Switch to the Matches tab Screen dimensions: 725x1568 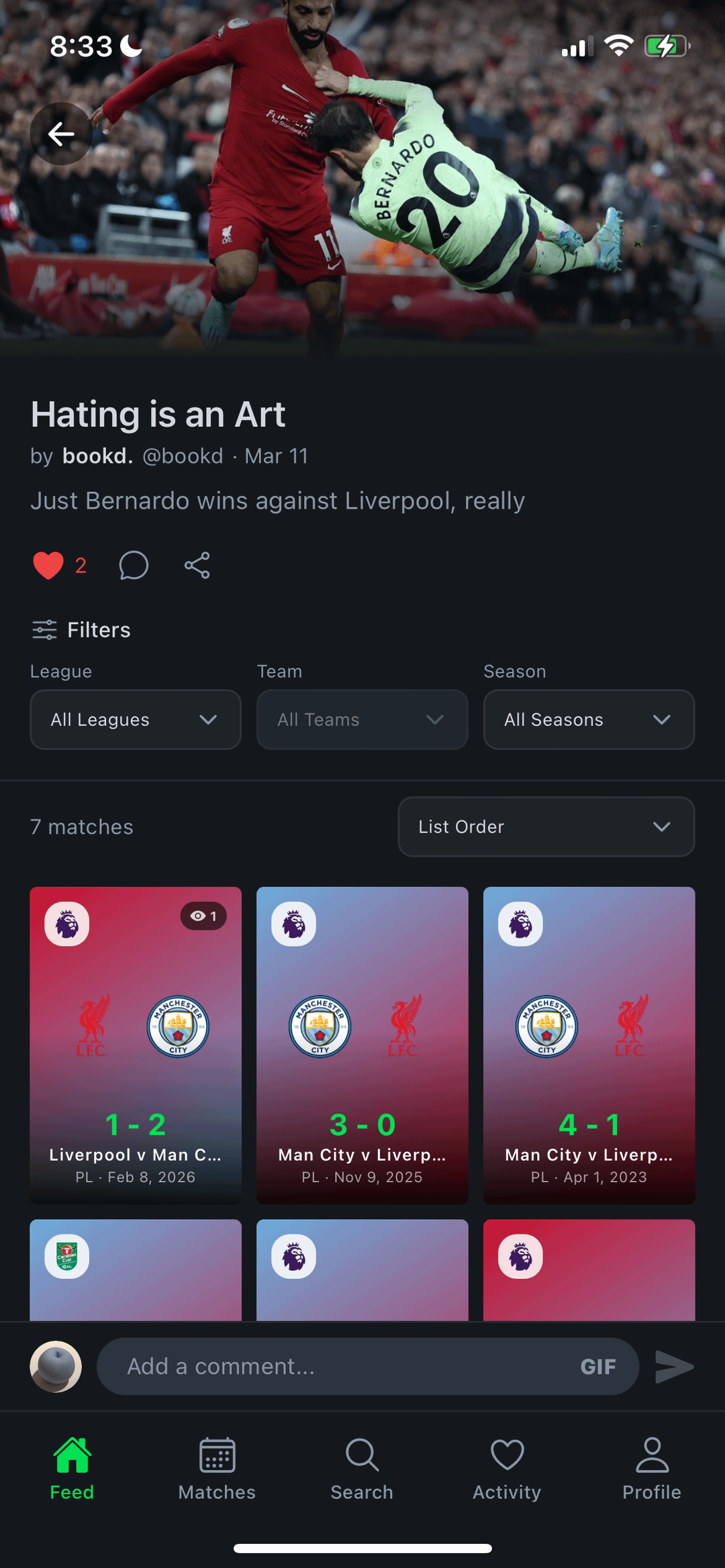point(217,1468)
